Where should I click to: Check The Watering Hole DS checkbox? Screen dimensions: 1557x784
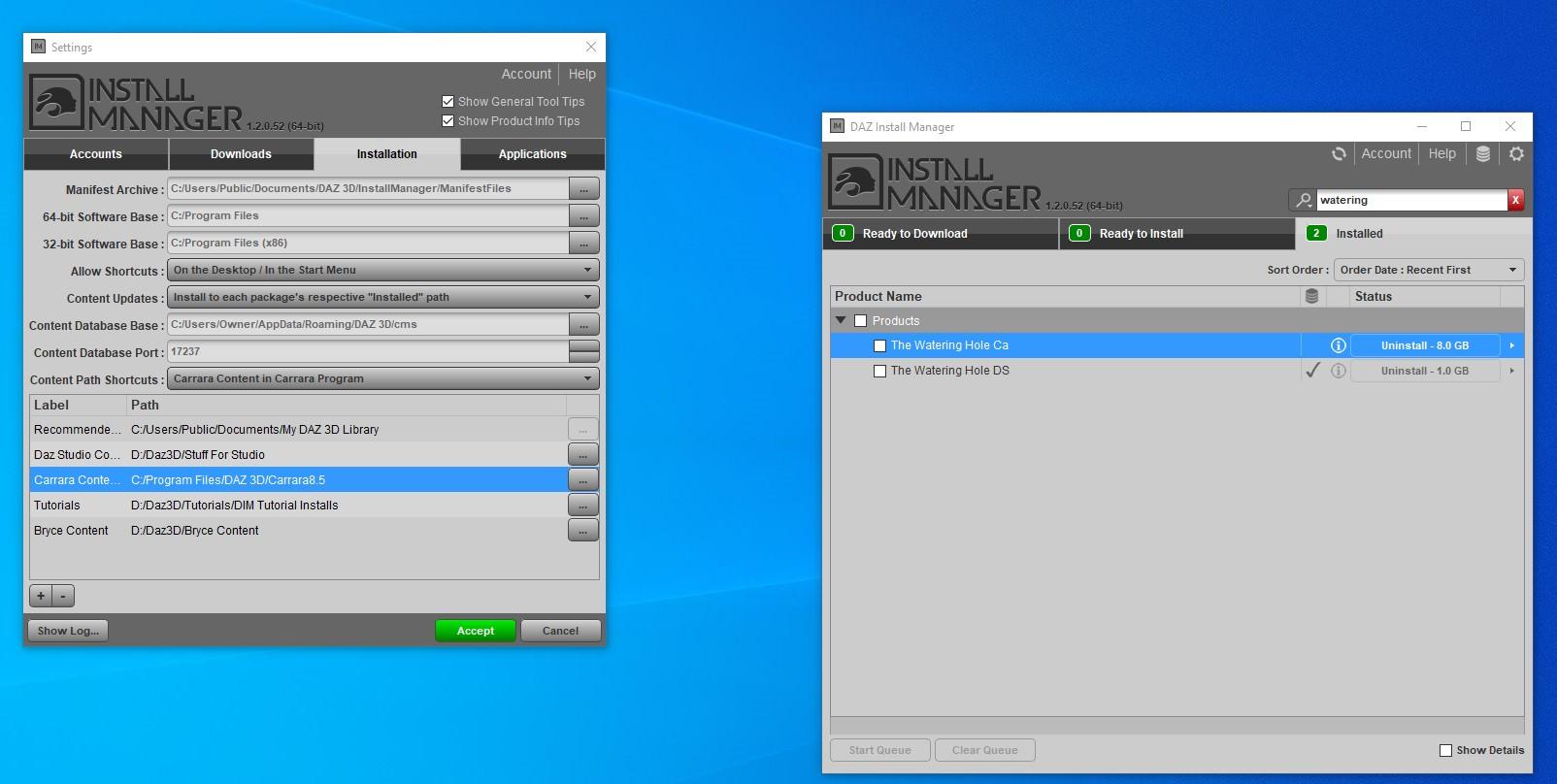(x=879, y=371)
